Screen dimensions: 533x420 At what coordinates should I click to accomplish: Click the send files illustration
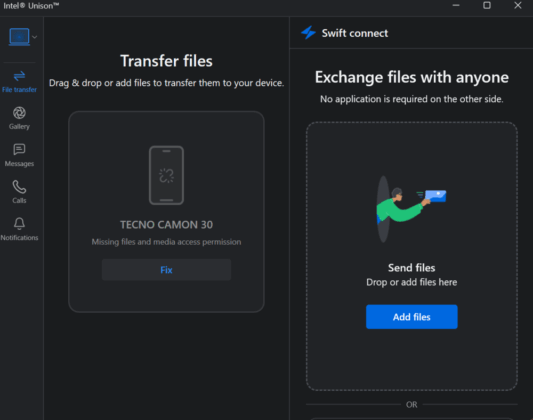pyautogui.click(x=411, y=209)
